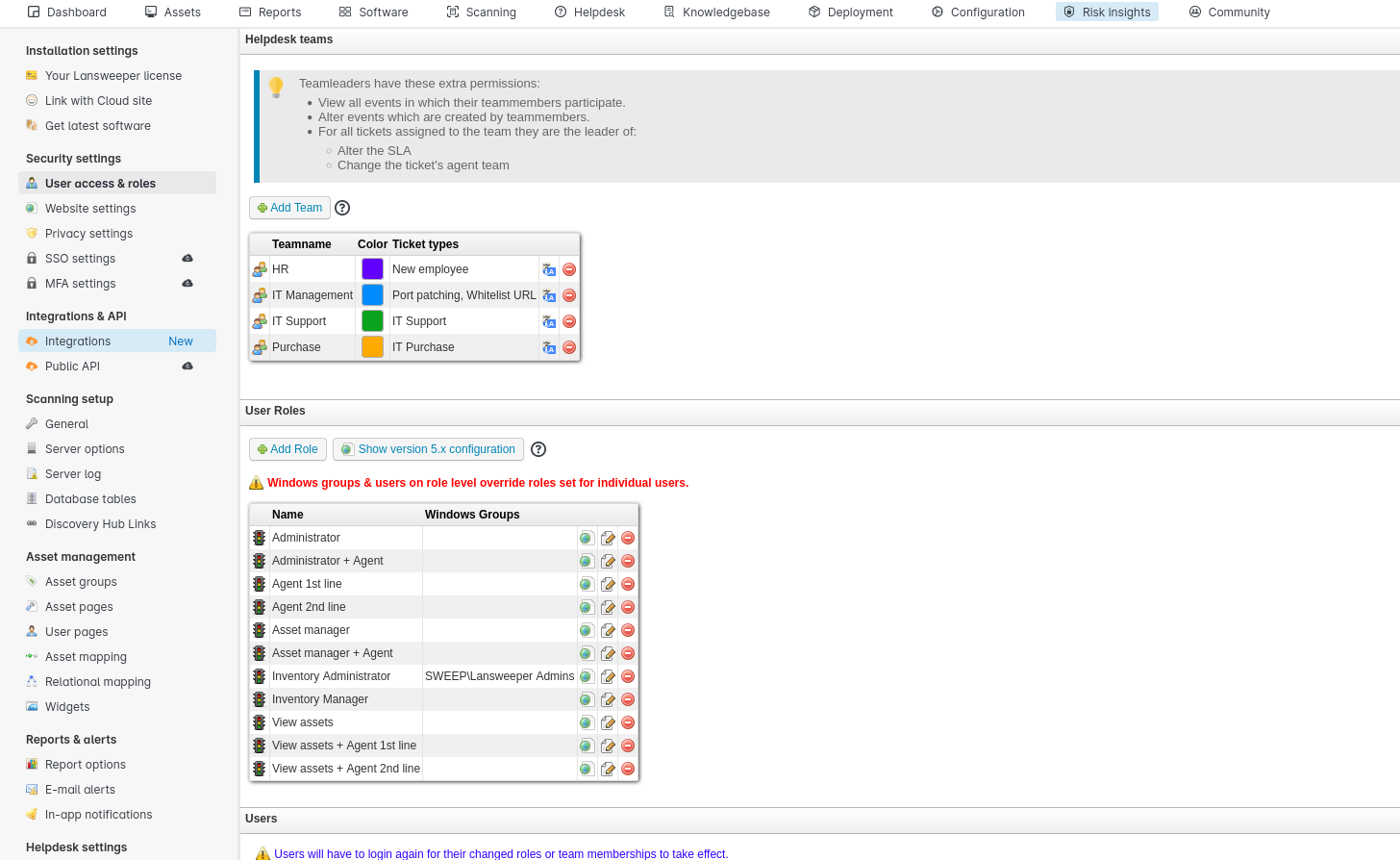This screenshot has width=1400, height=860.
Task: Switch to the Helpdesk menu
Action: pos(590,13)
